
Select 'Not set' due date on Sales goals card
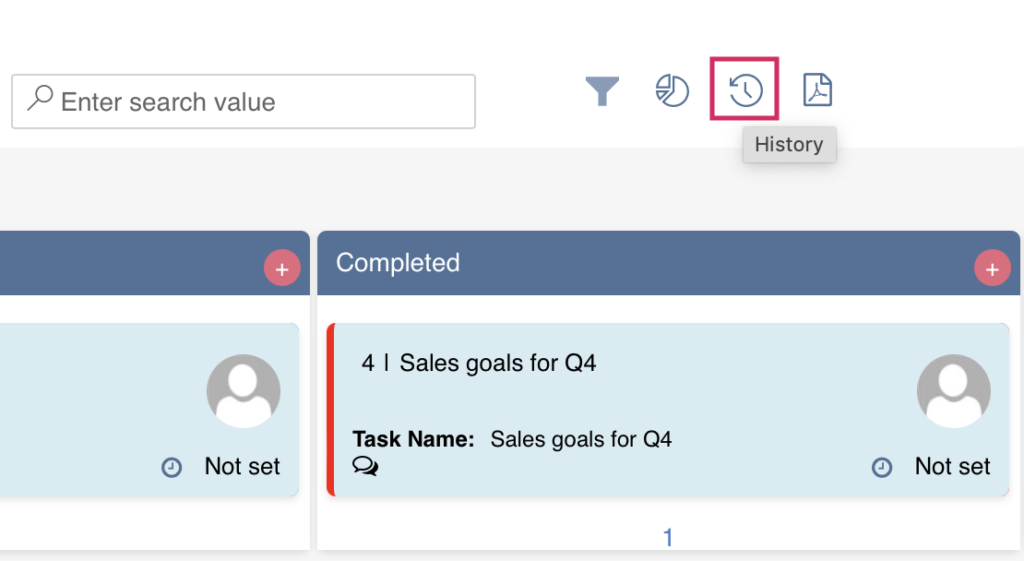point(952,466)
